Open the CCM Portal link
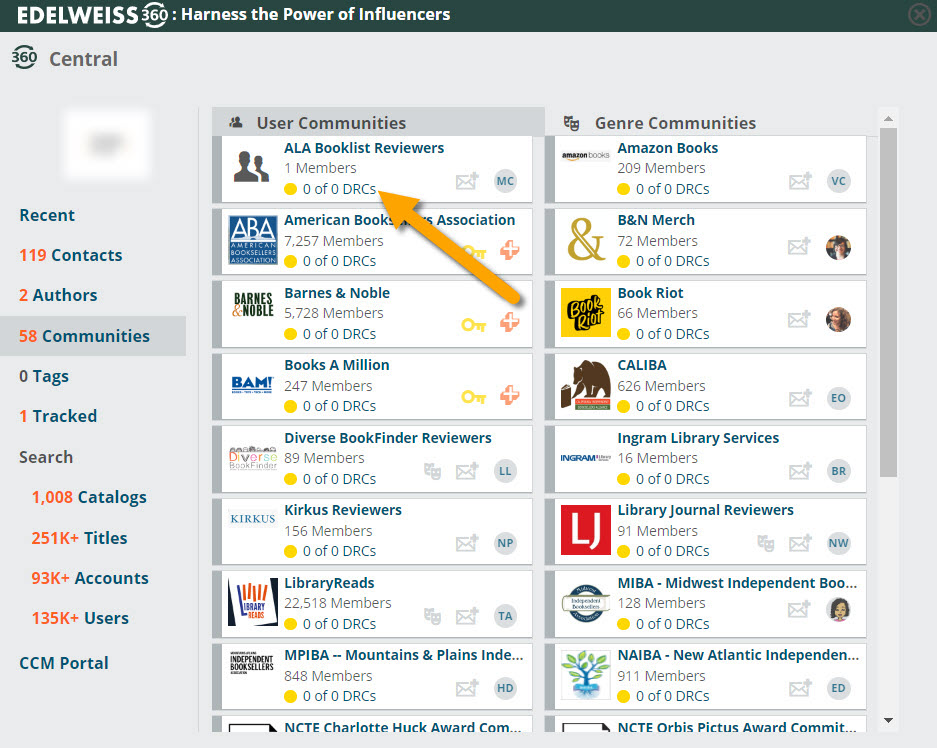The image size is (937, 748). [x=64, y=663]
